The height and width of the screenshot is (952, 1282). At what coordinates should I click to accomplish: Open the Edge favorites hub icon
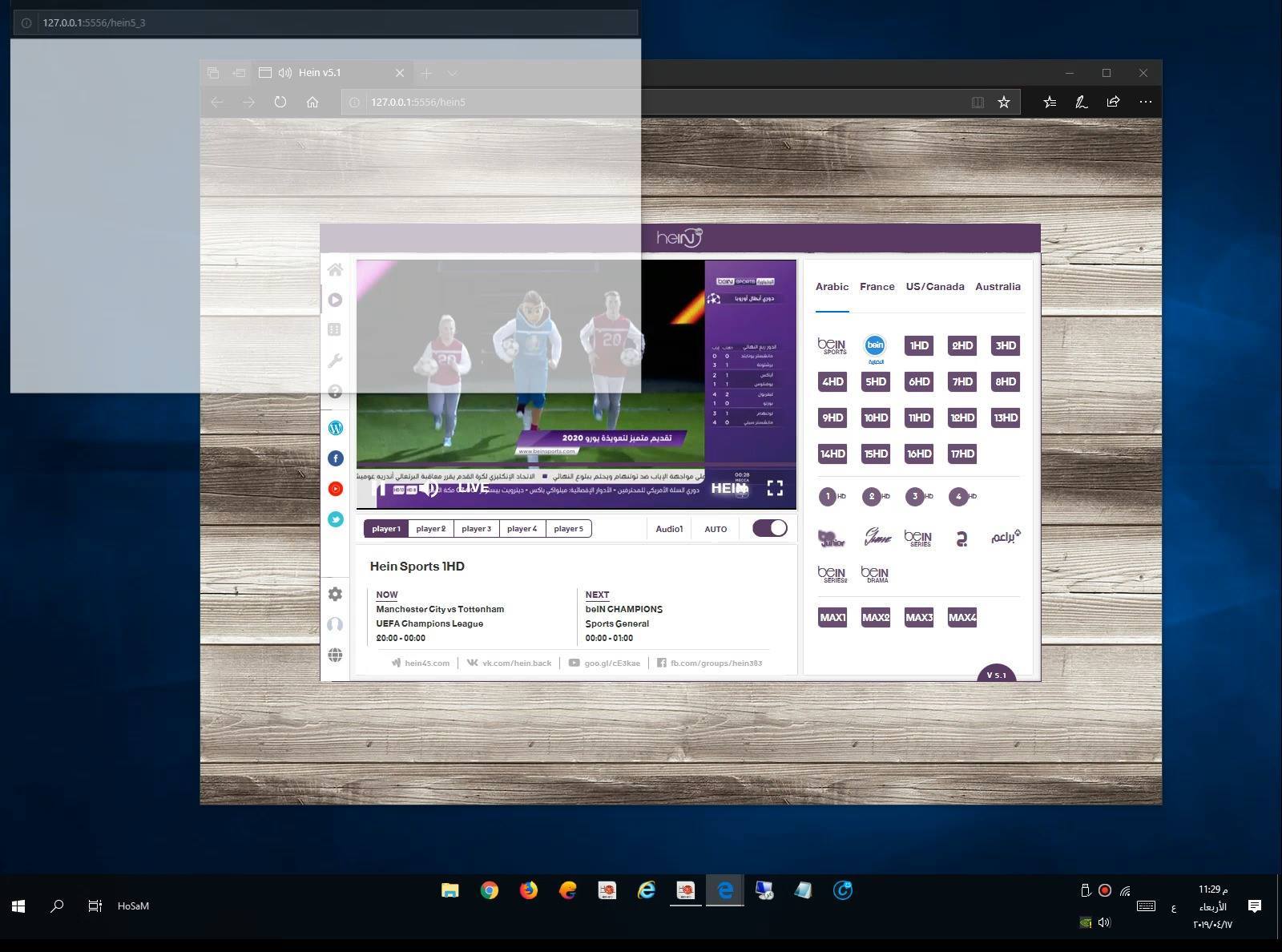tap(1050, 102)
